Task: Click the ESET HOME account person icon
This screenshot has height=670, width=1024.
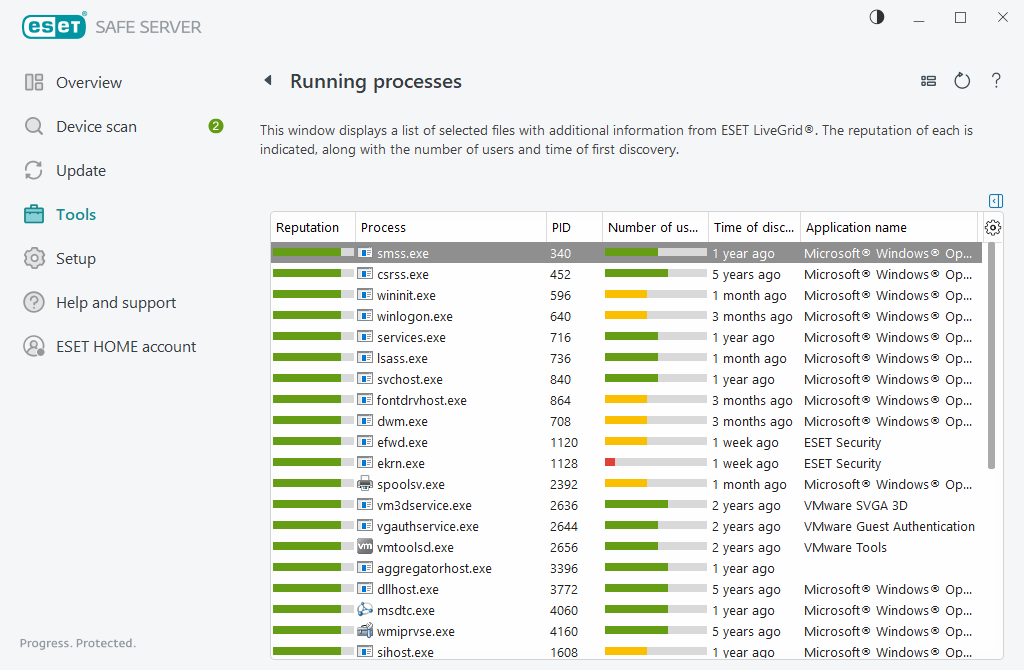Action: (34, 346)
